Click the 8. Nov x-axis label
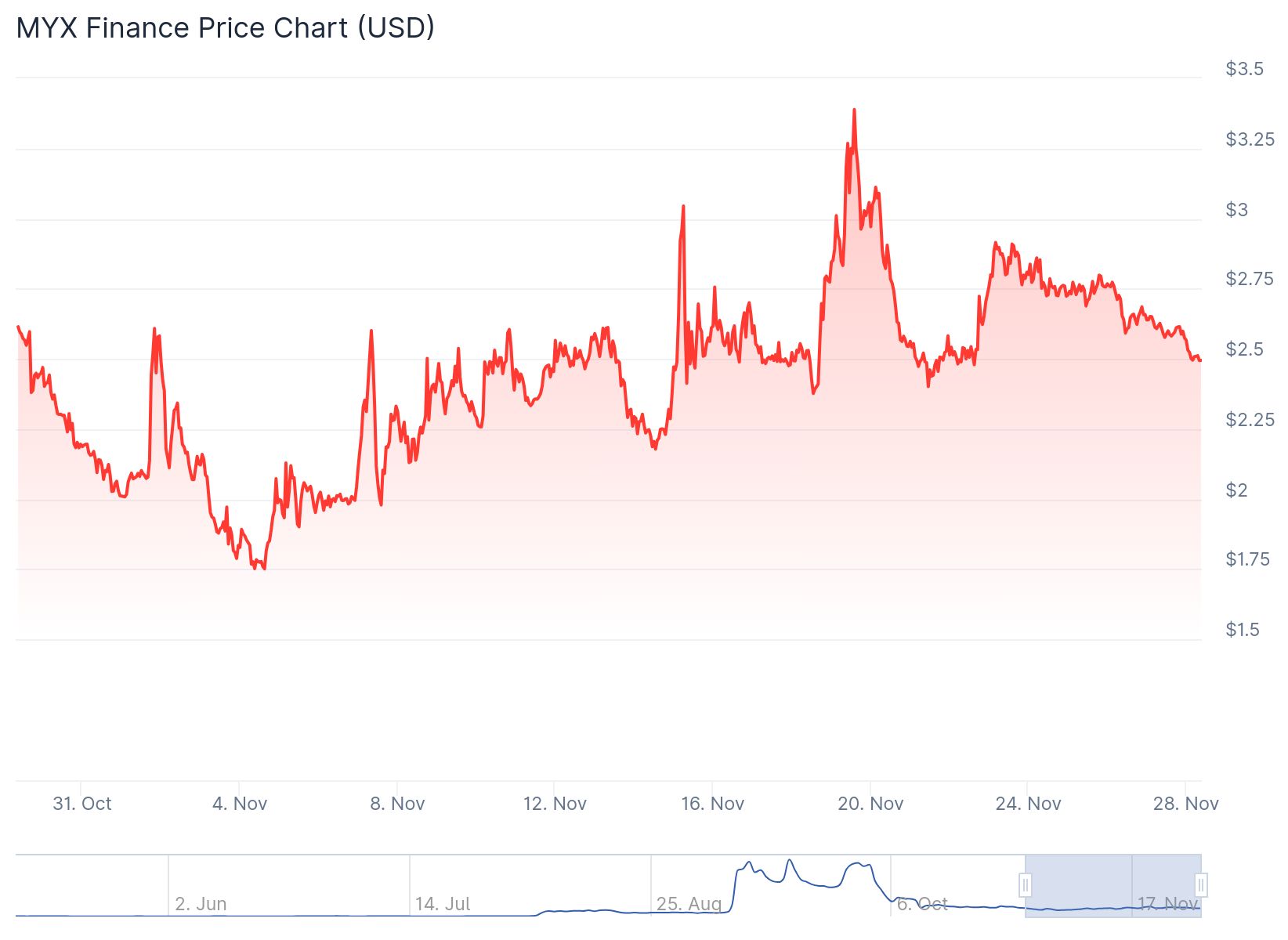The width and height of the screenshot is (1288, 940). pos(397,804)
